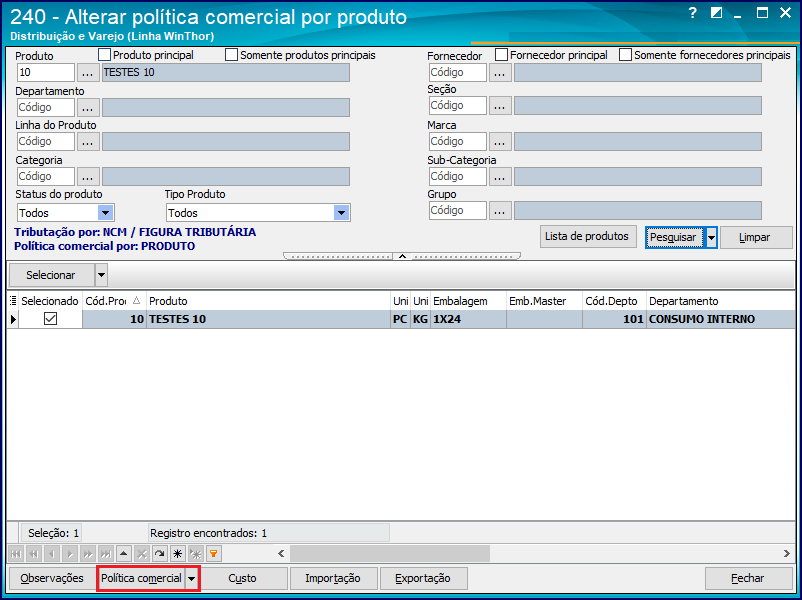Click the refresh curved-arrow navigator icon
This screenshot has width=802, height=600.
[160, 553]
